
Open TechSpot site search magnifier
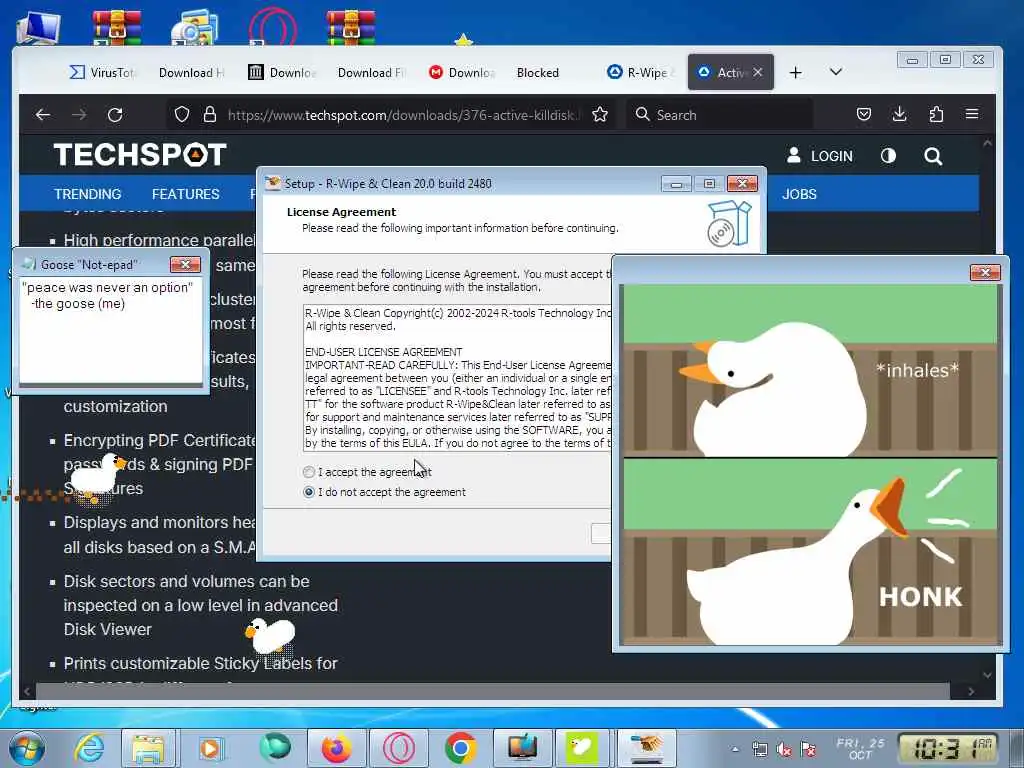933,156
